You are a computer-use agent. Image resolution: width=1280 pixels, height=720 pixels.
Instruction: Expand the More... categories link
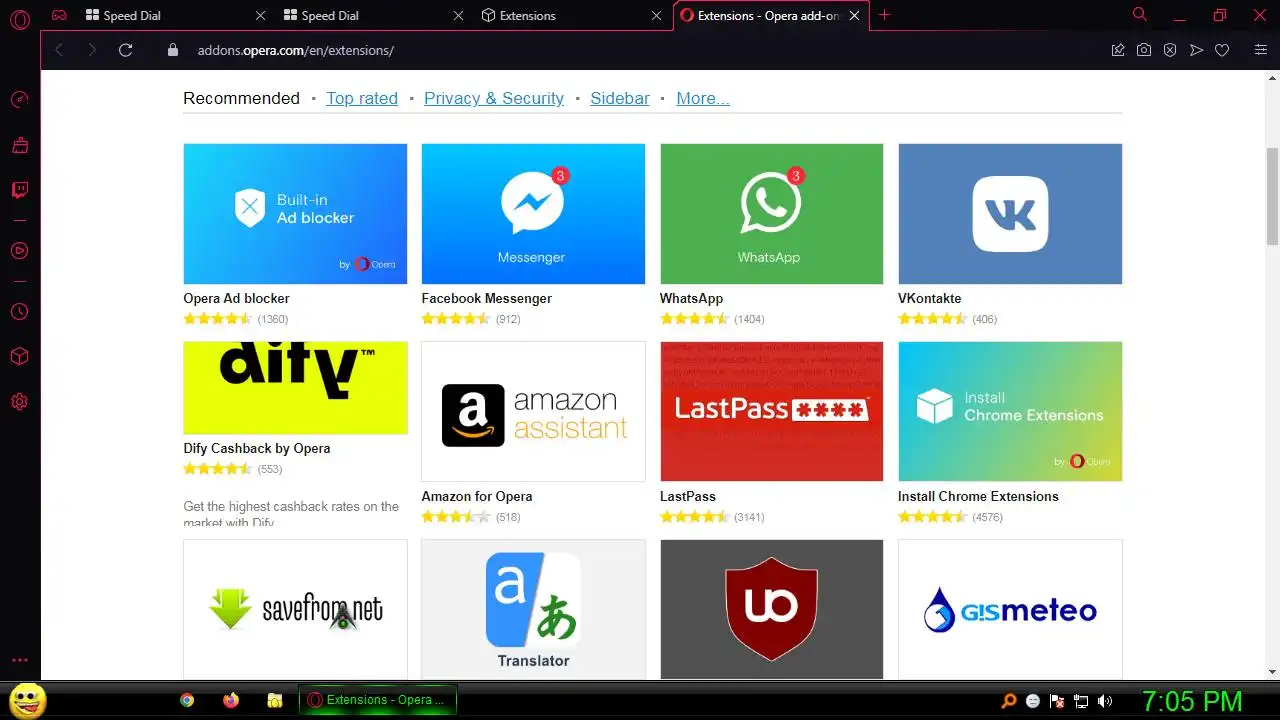point(703,98)
